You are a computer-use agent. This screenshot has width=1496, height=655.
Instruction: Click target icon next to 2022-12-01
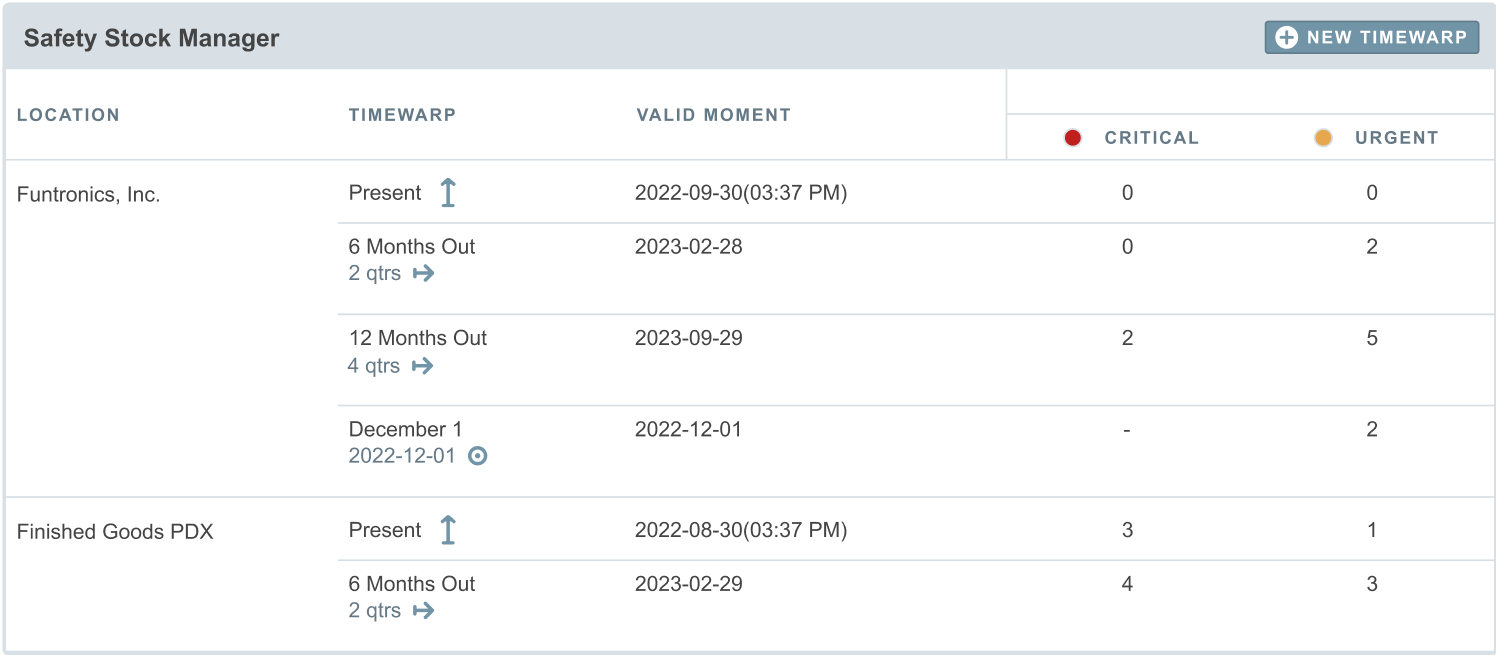click(478, 457)
